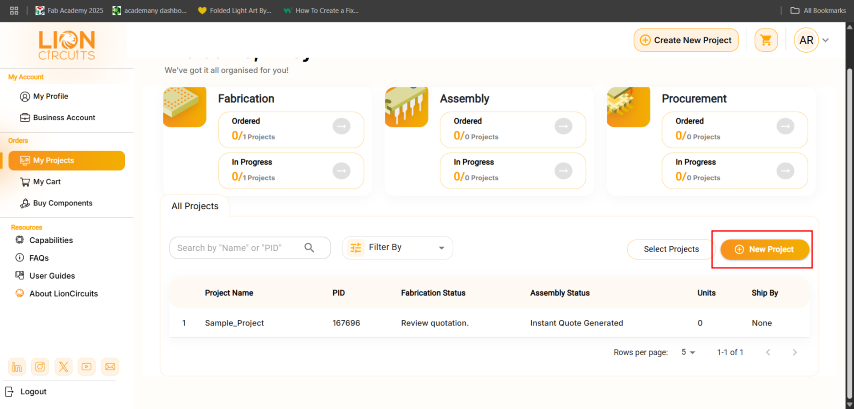Click the AR user avatar
The height and width of the screenshot is (409, 854).
806,40
